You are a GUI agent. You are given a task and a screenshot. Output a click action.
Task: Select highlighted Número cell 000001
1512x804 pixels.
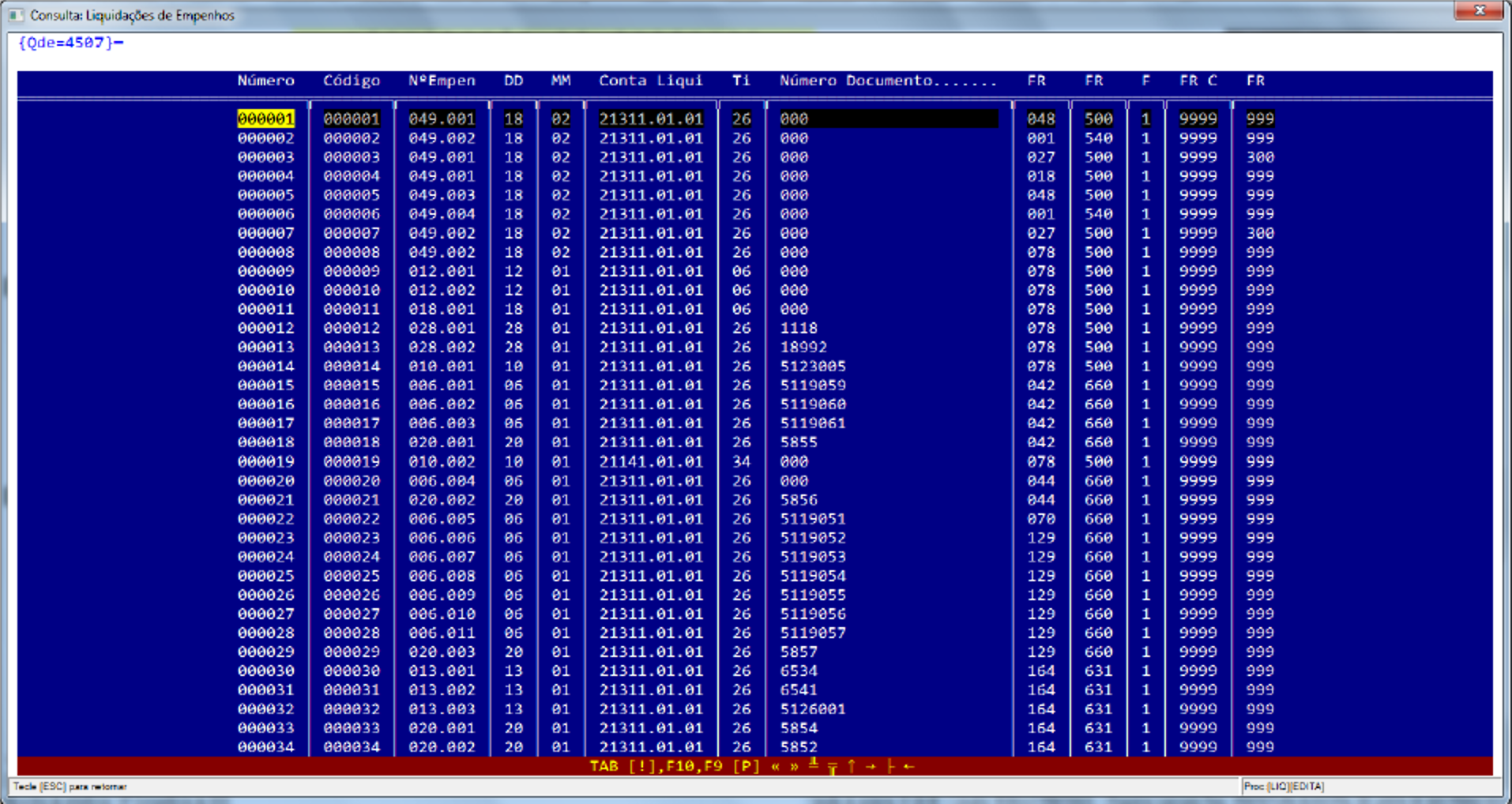266,118
